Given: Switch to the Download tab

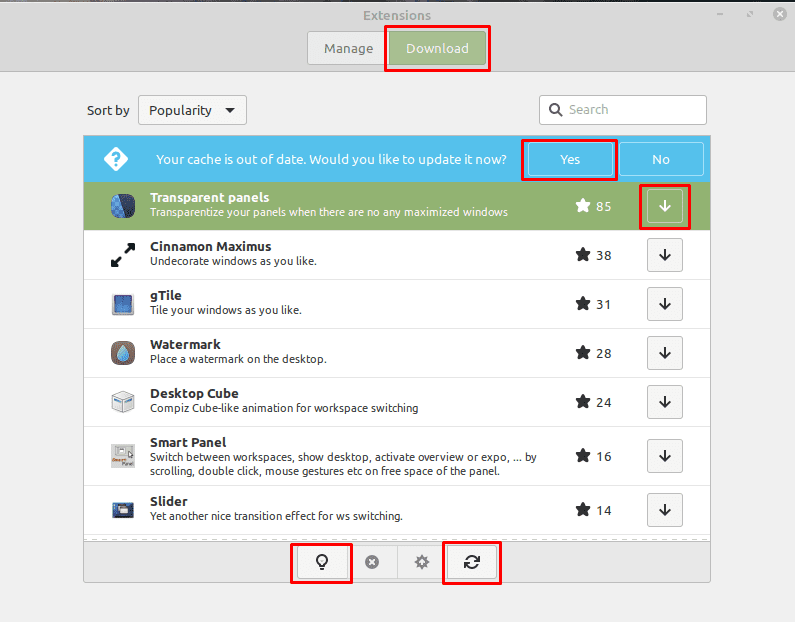Looking at the screenshot, I should 438,49.
